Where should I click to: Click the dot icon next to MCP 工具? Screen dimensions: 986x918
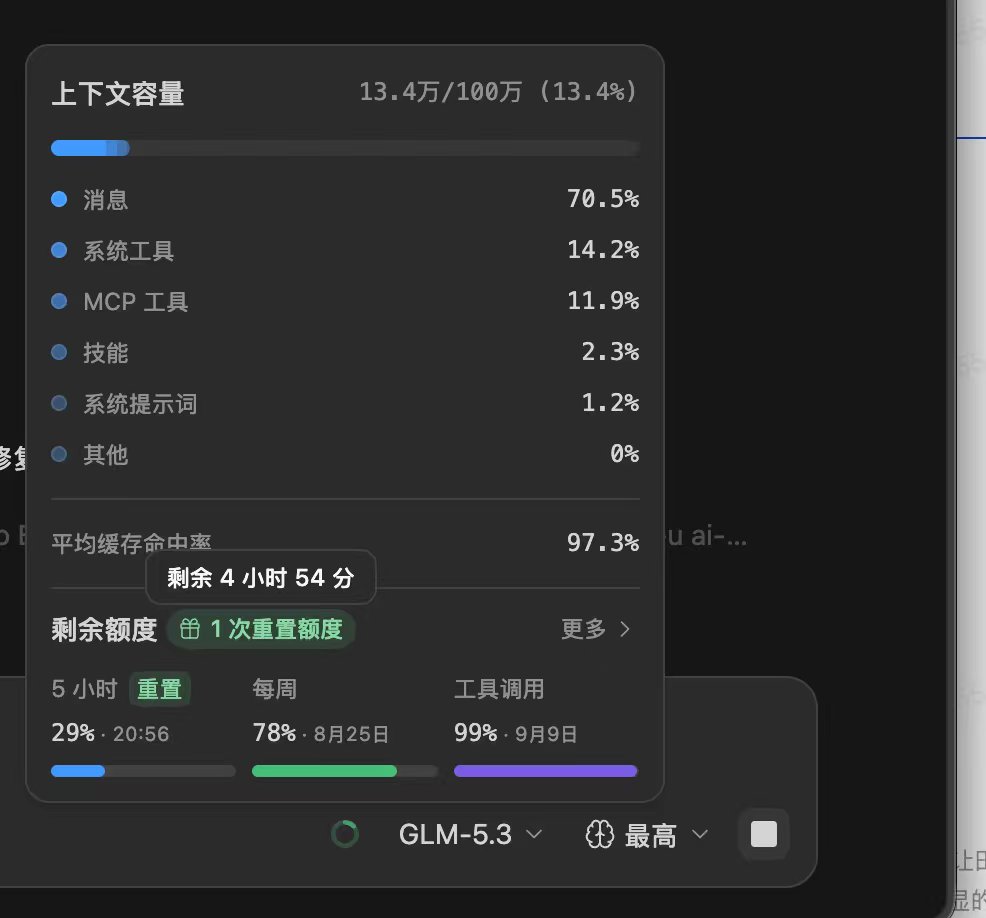[x=59, y=301]
